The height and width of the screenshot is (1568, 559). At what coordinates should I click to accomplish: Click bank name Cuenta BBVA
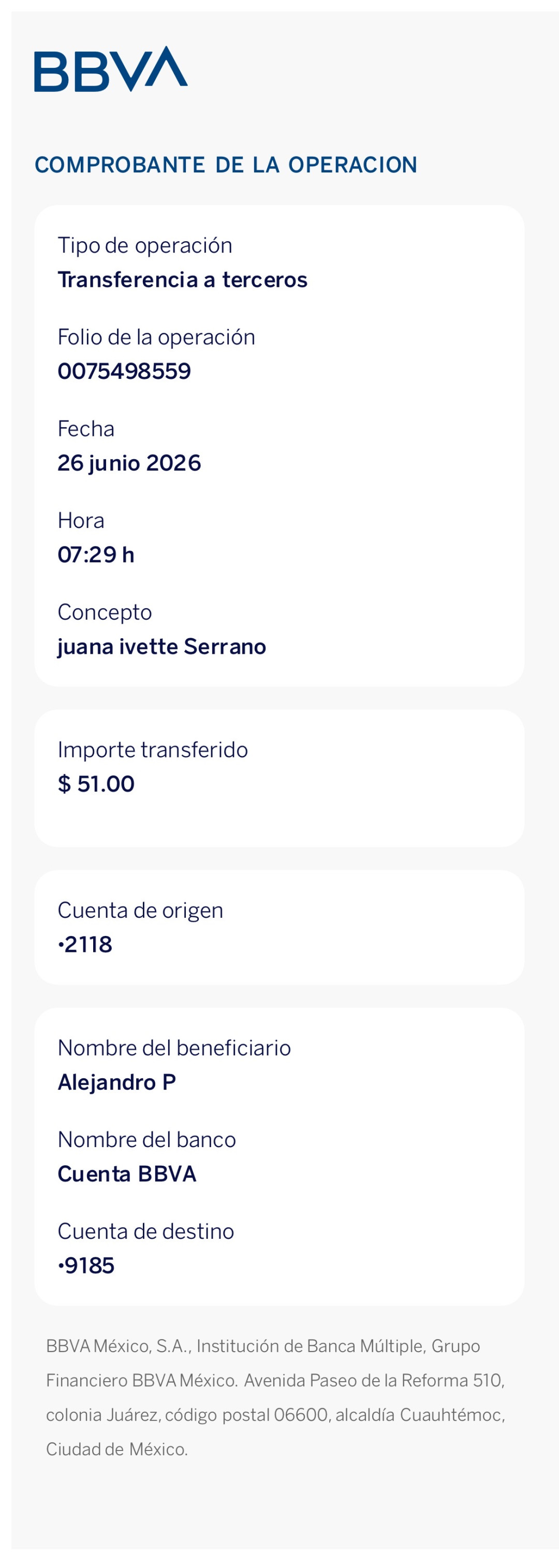pyautogui.click(x=127, y=1174)
